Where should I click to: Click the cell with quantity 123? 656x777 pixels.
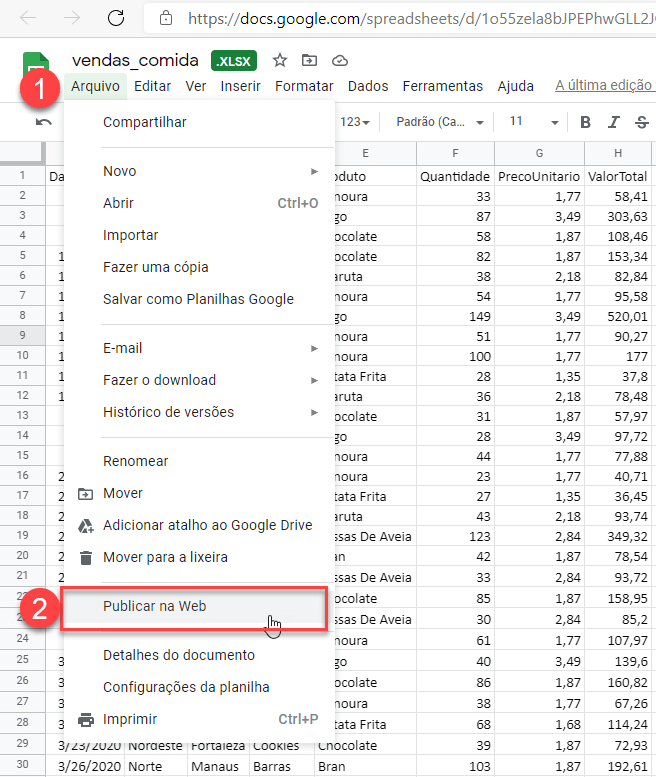455,537
